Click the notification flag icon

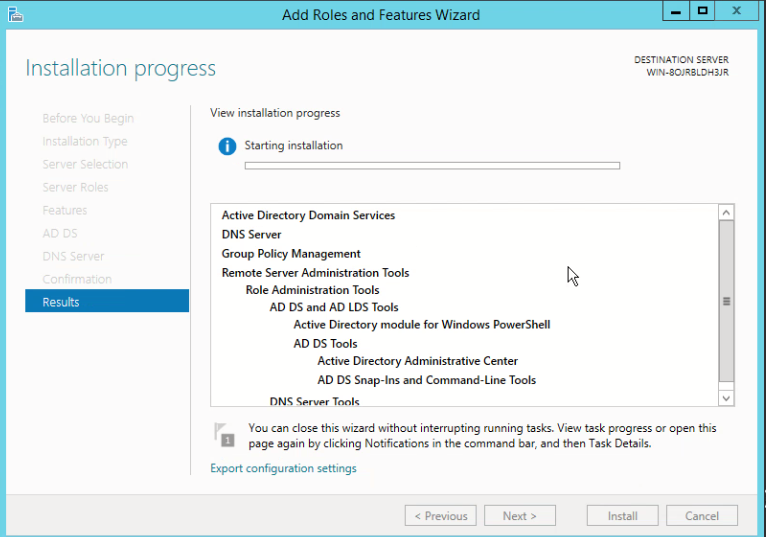225,434
